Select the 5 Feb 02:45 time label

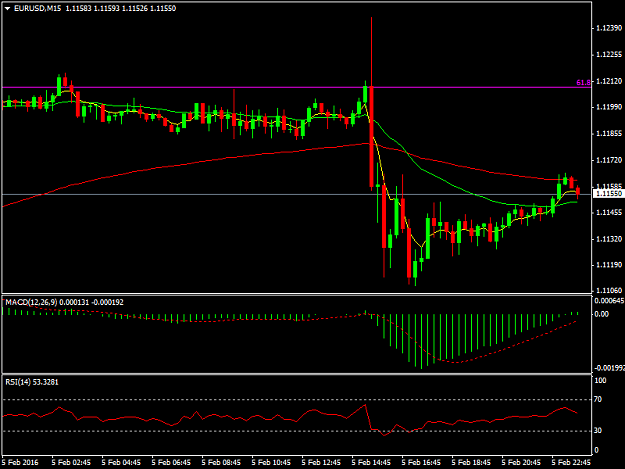tap(71, 463)
